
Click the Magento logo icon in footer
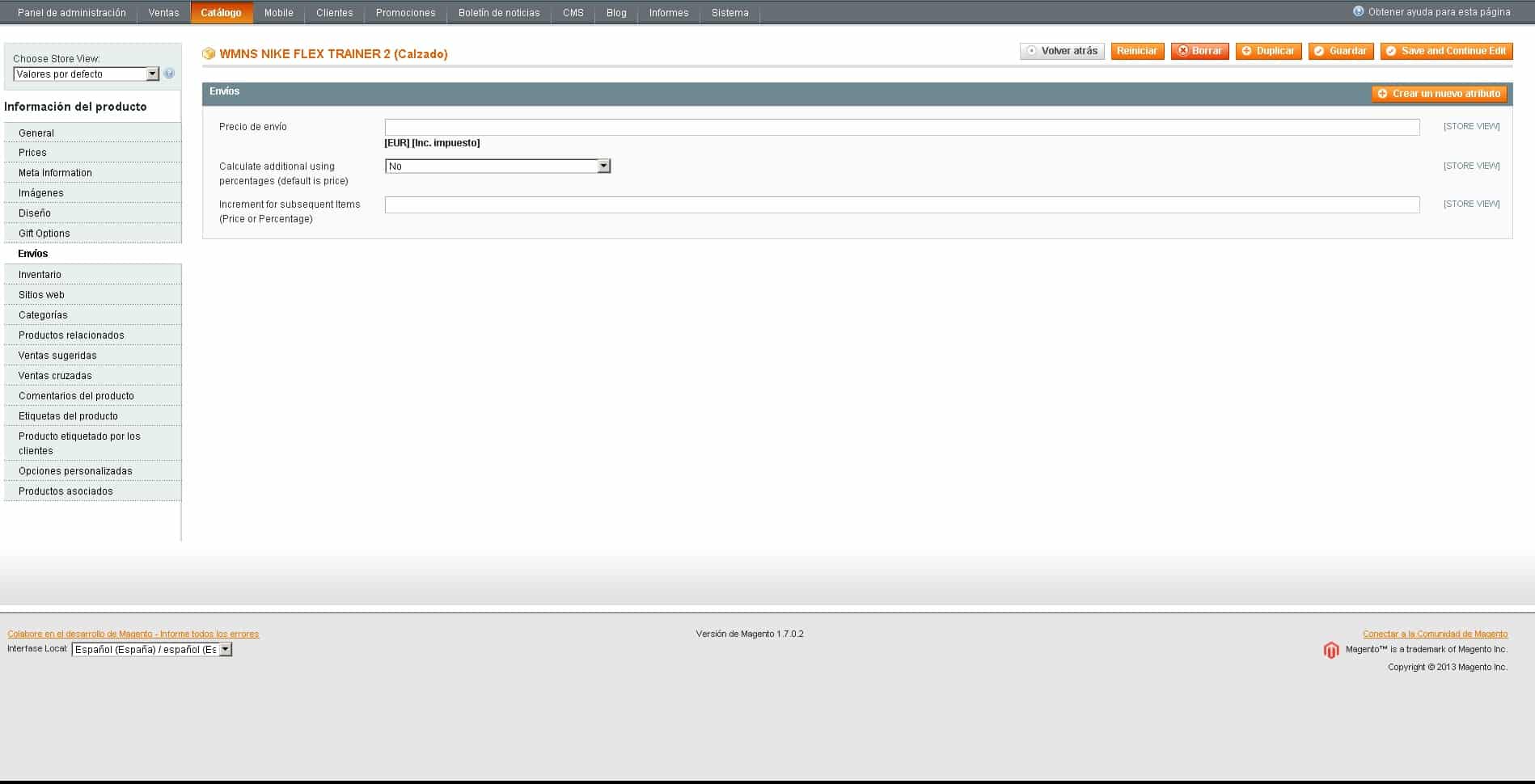[x=1330, y=650]
